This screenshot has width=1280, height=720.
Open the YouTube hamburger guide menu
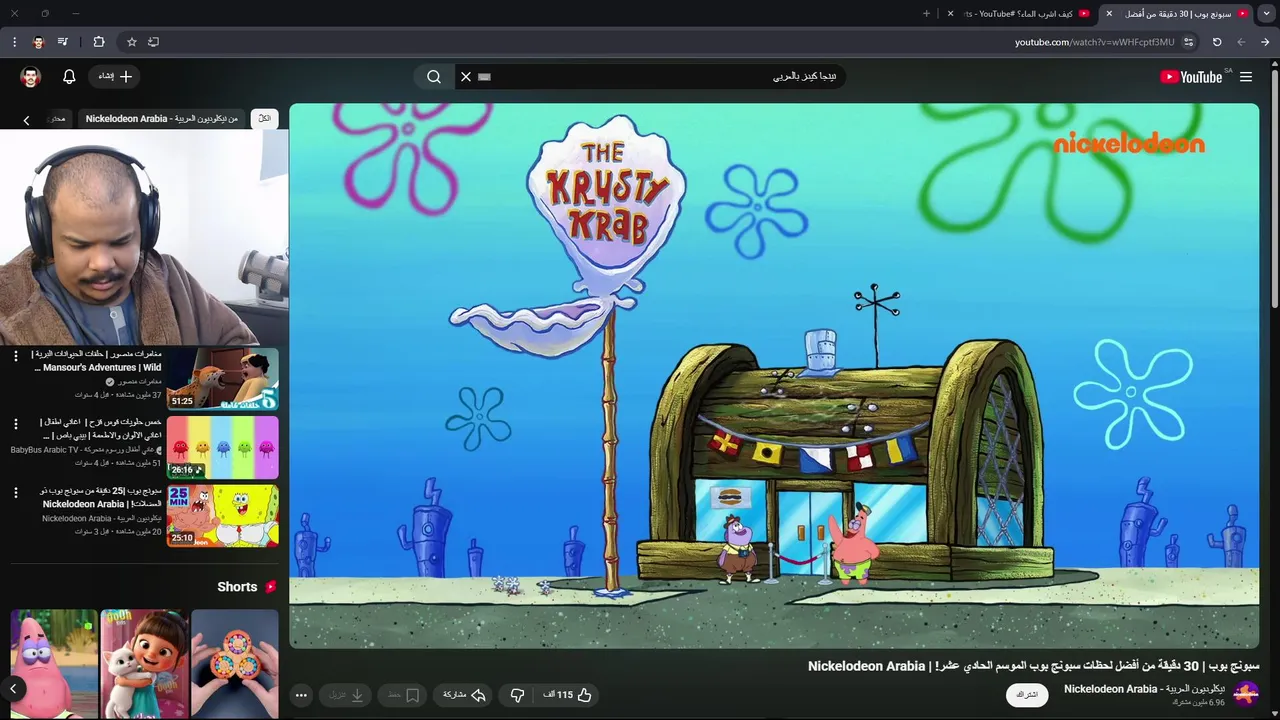tap(1246, 77)
